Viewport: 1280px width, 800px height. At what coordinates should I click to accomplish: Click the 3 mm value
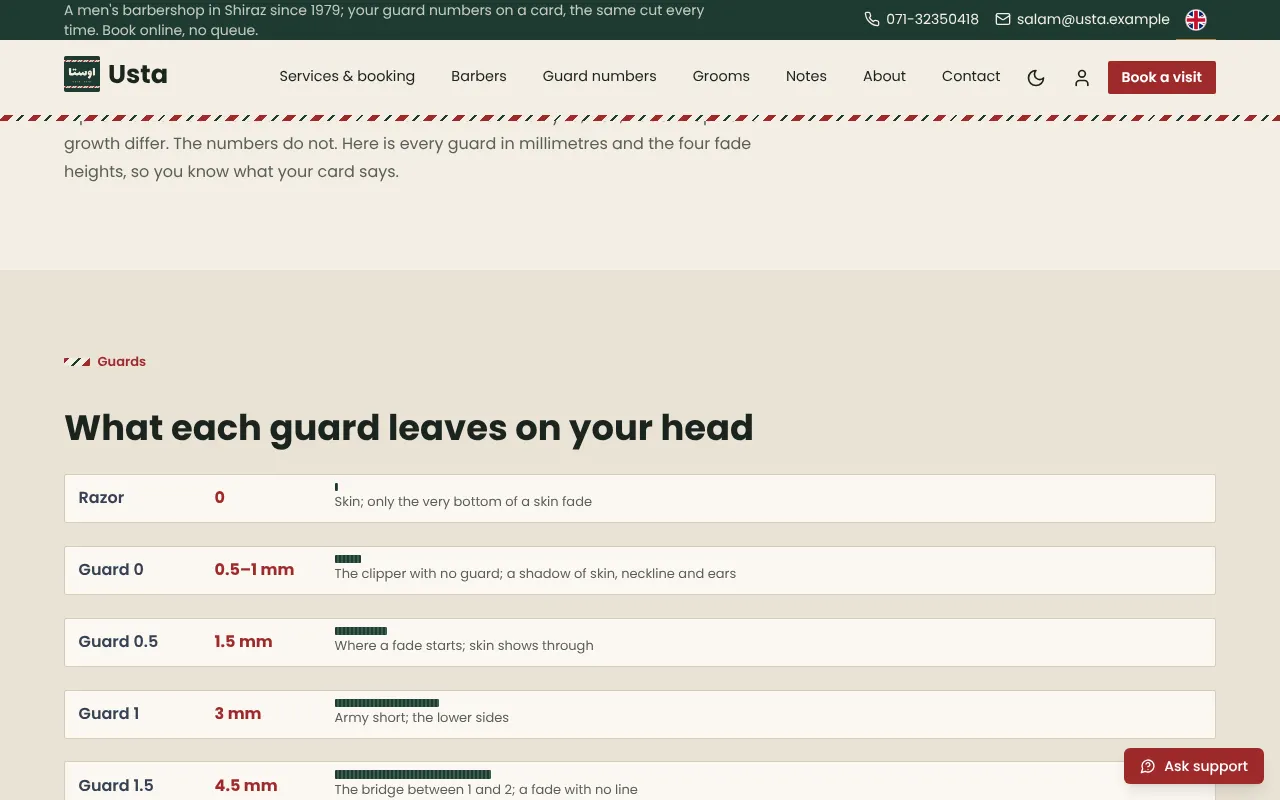coord(238,714)
